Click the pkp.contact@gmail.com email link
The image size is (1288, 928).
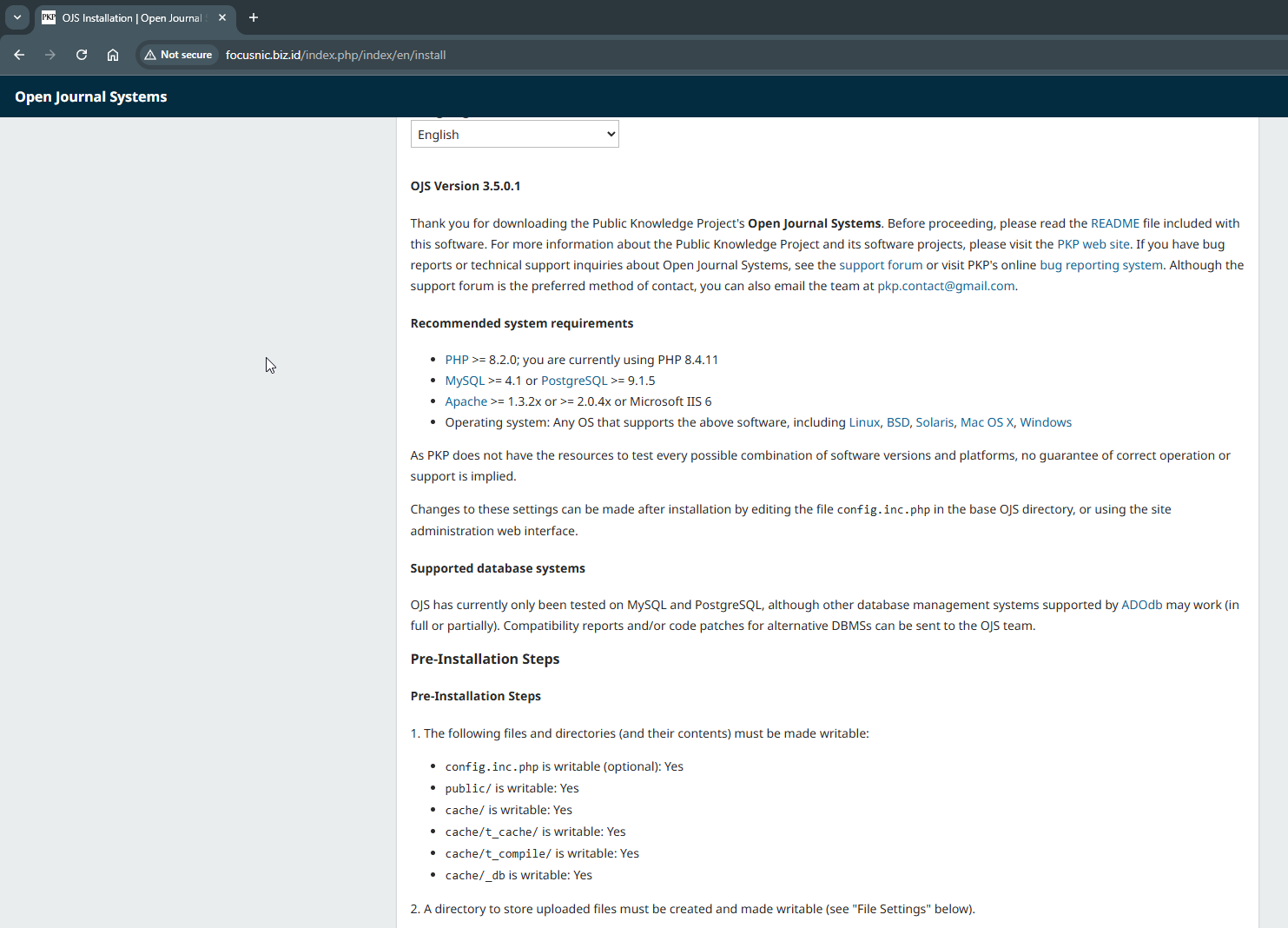click(x=945, y=286)
